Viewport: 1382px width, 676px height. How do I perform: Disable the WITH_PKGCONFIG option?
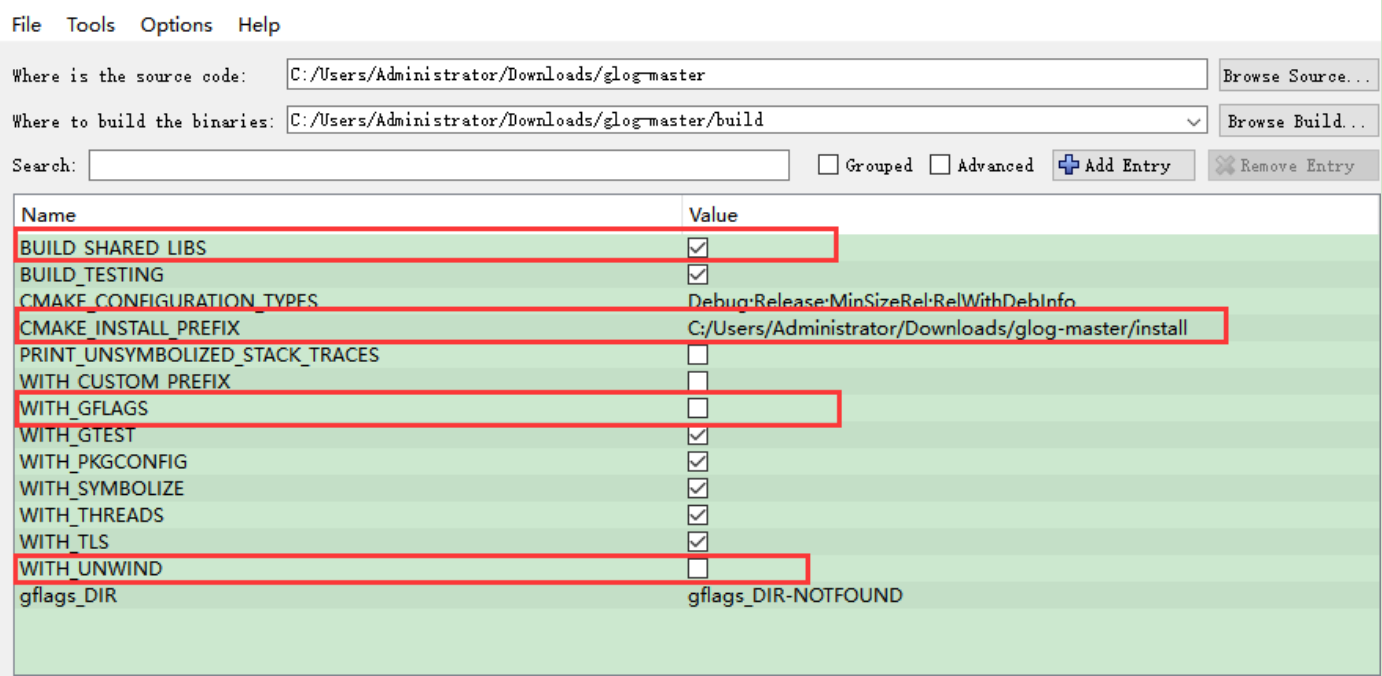click(x=697, y=461)
